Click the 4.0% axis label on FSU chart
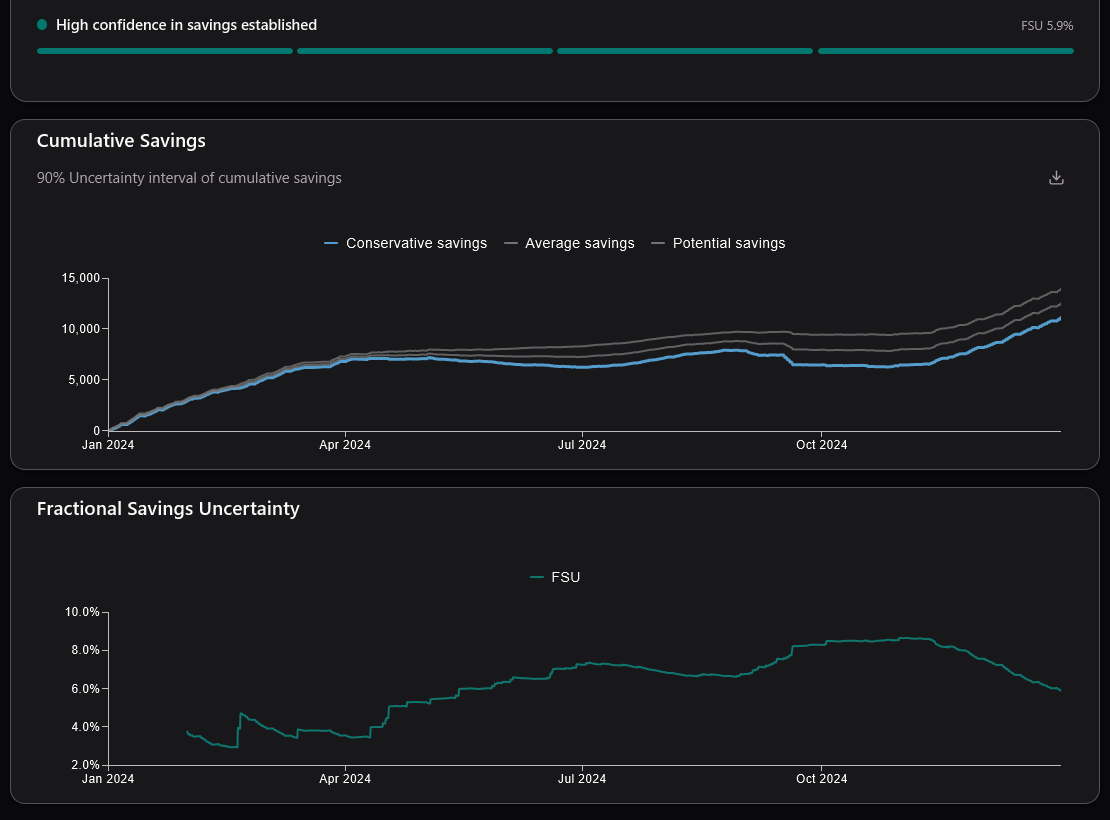Viewport: 1110px width, 820px height. [85, 727]
